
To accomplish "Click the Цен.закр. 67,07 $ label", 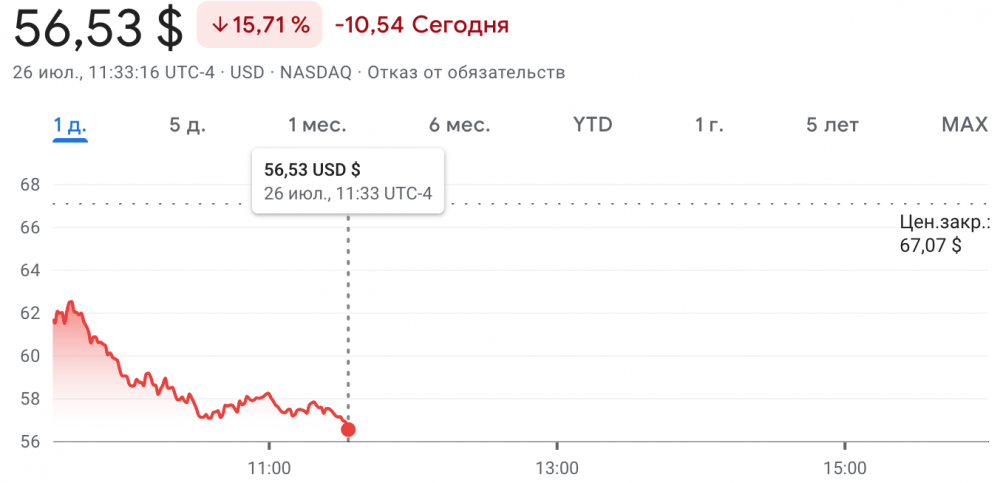I will pos(944,234).
